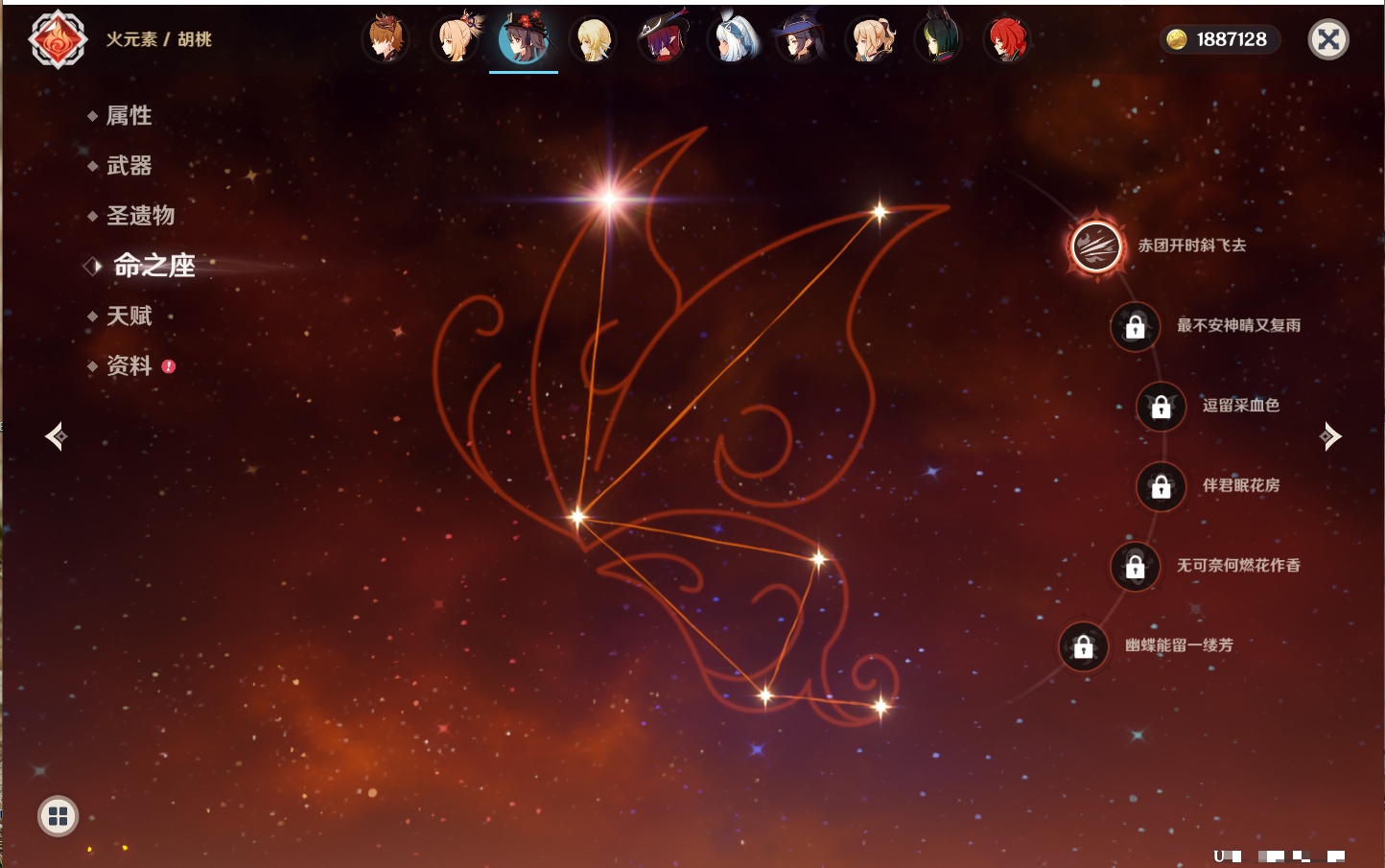This screenshot has height=868, width=1385.
Task: Select the red-haired Diluc avatar
Action: tap(1007, 39)
